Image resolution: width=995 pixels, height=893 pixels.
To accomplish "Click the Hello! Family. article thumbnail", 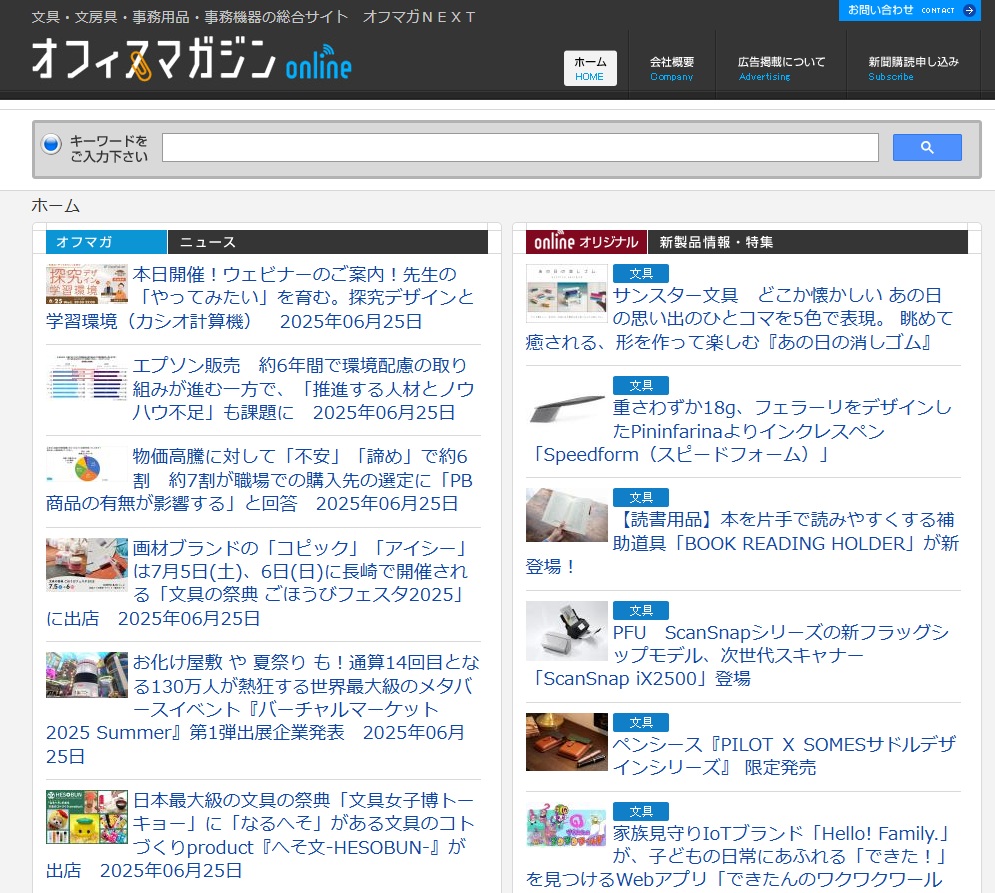I will pyautogui.click(x=567, y=824).
